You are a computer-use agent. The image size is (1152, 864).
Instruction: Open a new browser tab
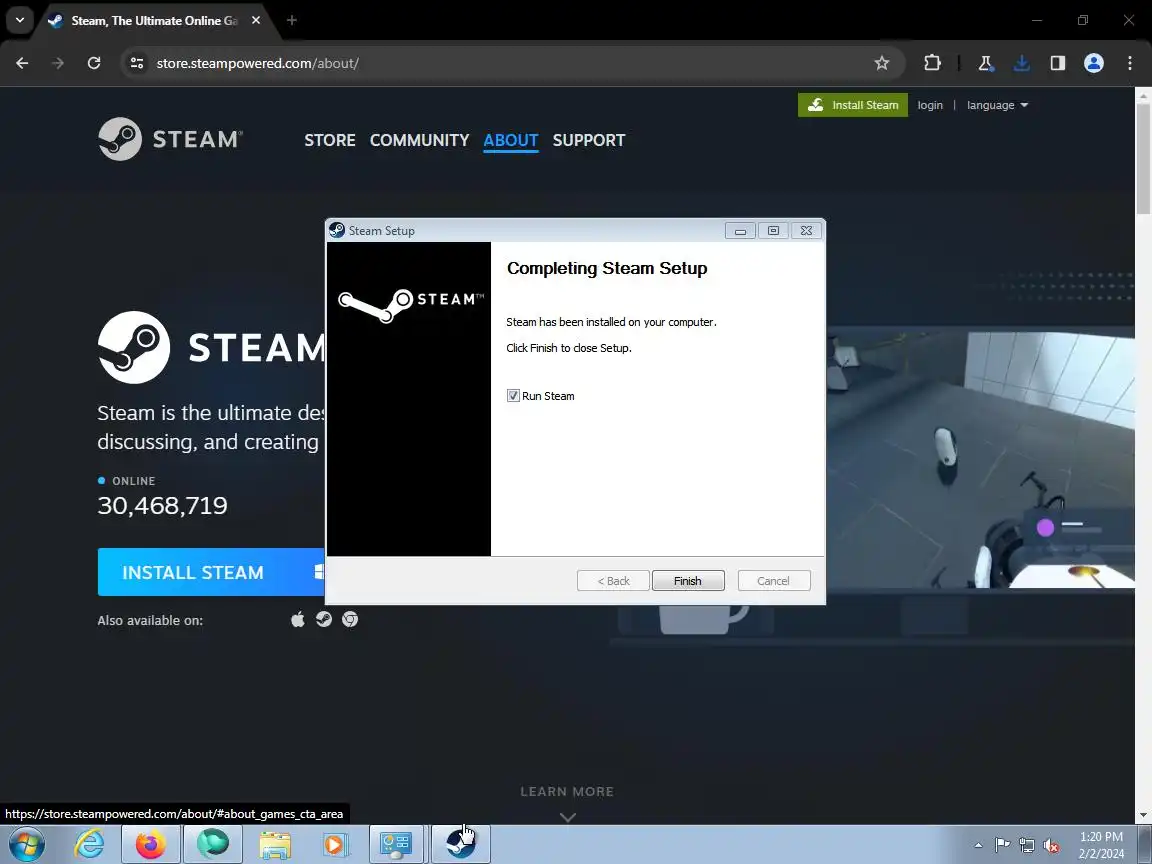coord(292,21)
